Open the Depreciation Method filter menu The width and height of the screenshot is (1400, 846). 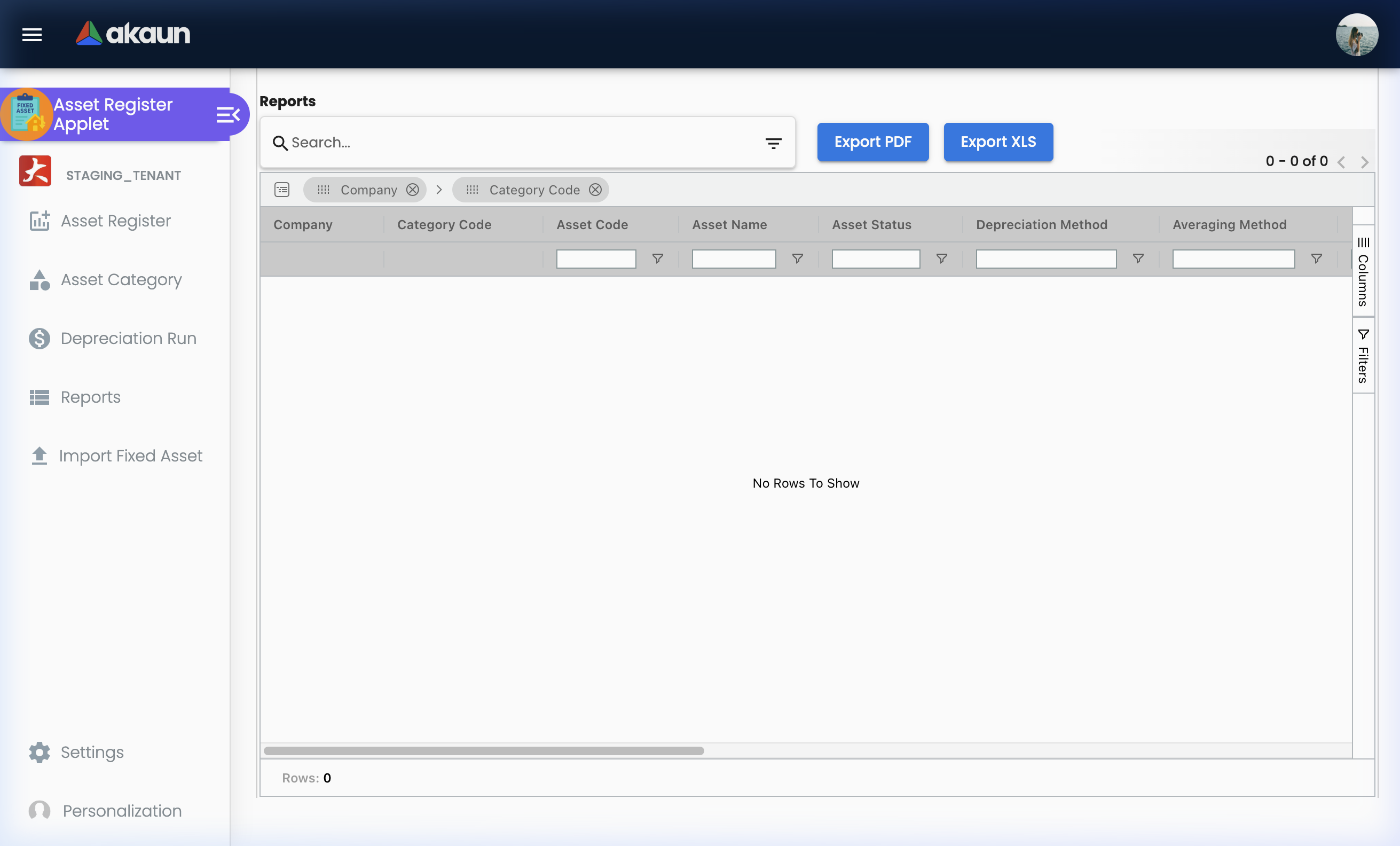(1138, 259)
